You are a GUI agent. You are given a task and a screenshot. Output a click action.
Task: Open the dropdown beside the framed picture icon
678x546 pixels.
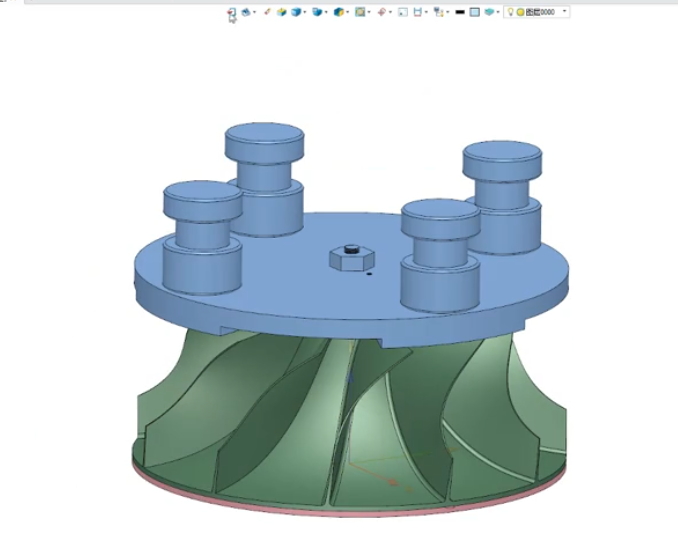[x=369, y=12]
